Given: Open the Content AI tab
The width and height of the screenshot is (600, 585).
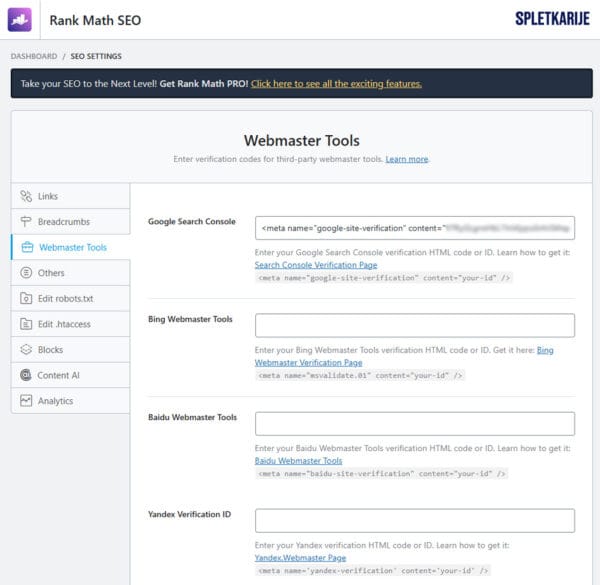Looking at the screenshot, I should point(71,375).
